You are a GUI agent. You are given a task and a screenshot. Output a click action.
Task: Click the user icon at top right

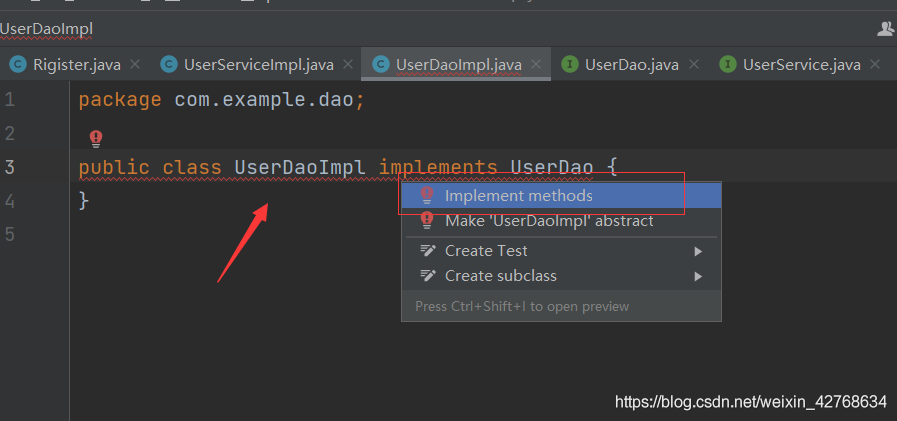886,28
